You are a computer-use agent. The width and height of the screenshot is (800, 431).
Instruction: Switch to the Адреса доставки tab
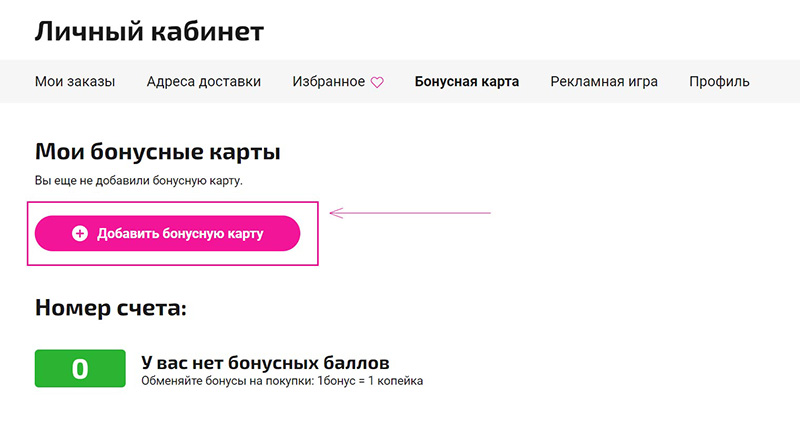pos(203,82)
